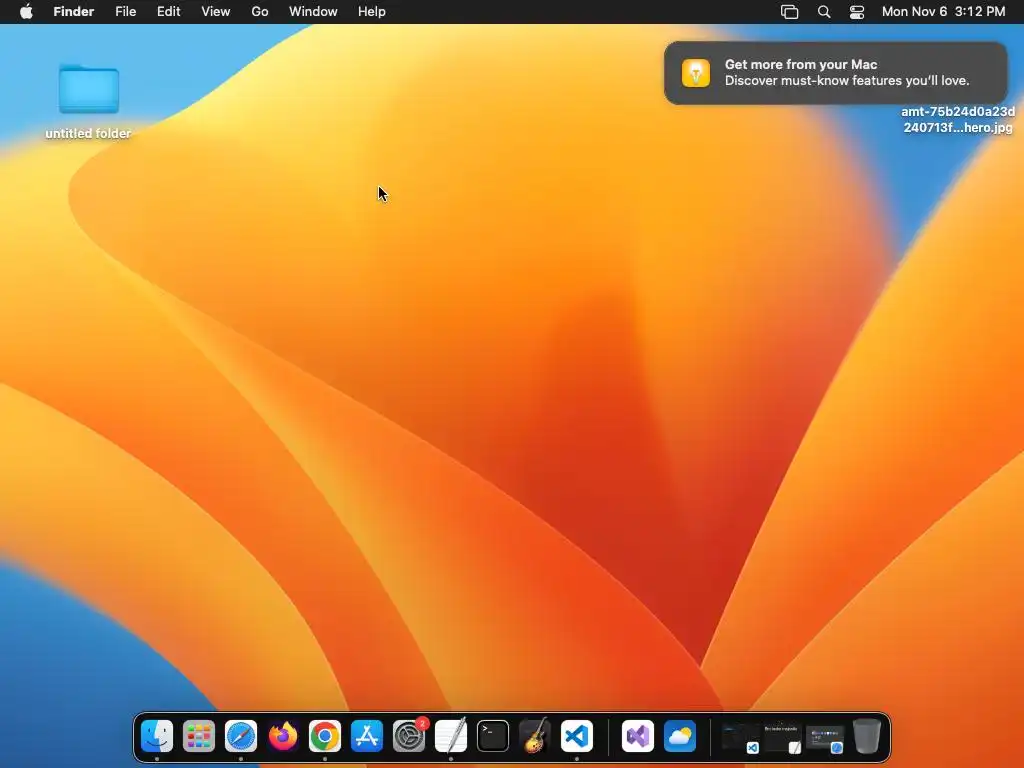Launch Terminal from the Dock
The image size is (1024, 768).
tap(492, 736)
